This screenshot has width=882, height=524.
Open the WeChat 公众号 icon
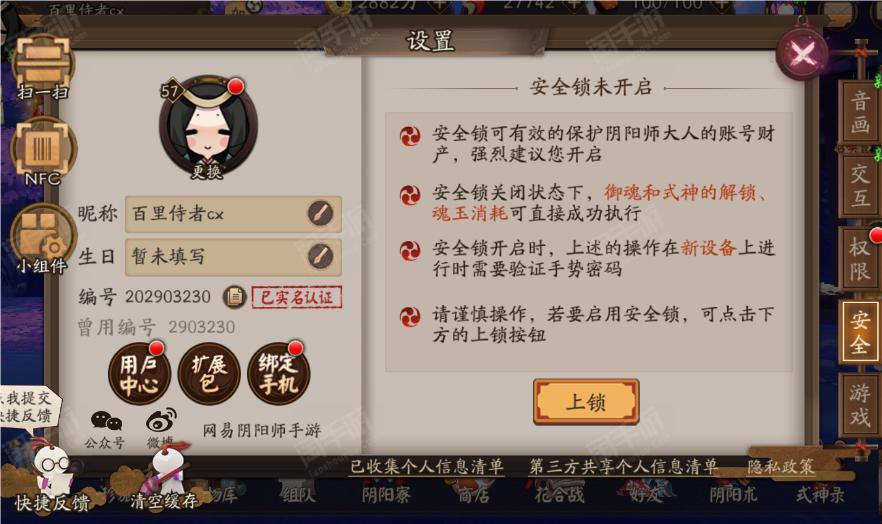click(x=106, y=429)
